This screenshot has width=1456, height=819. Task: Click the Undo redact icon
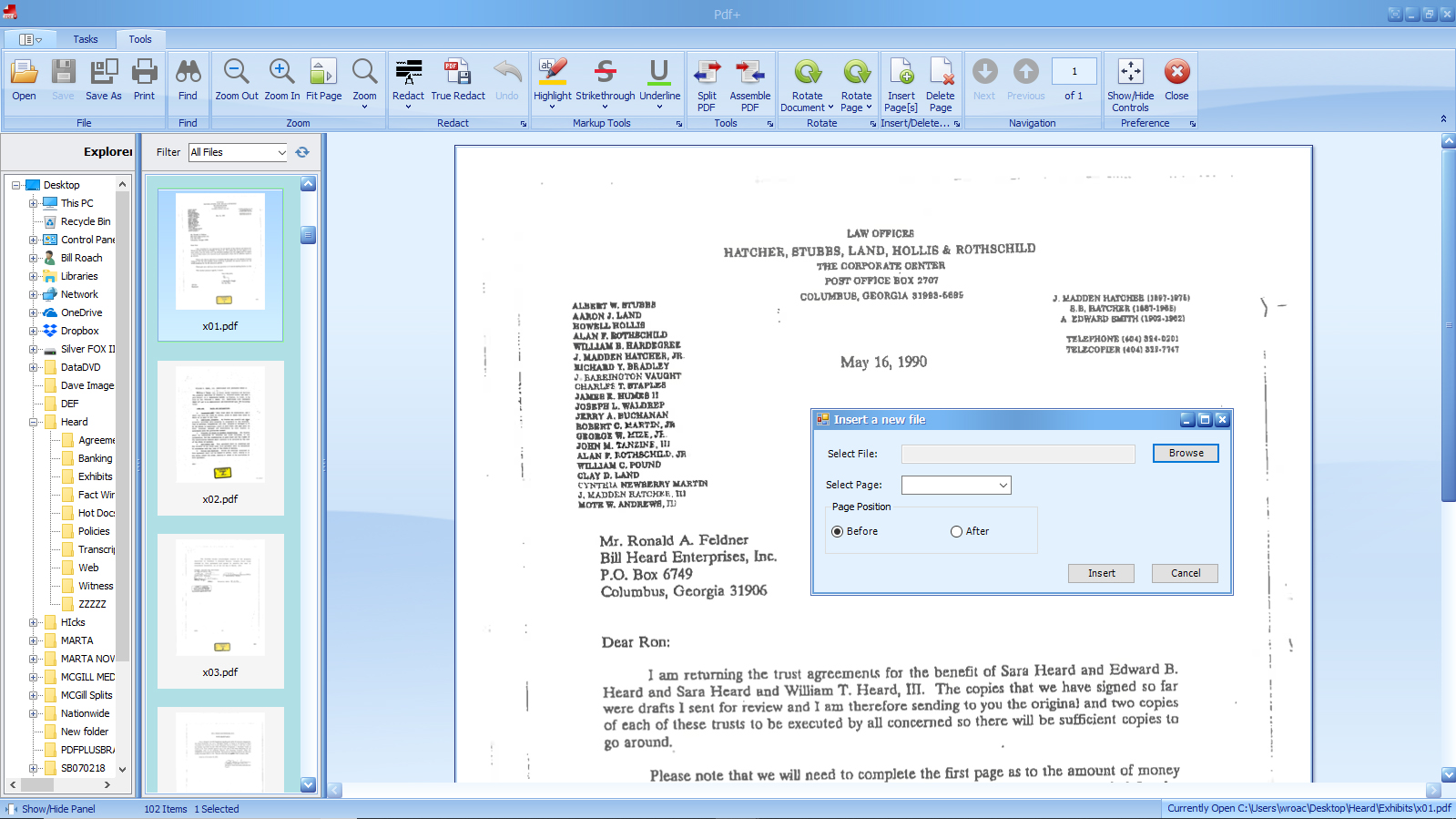coord(507,79)
